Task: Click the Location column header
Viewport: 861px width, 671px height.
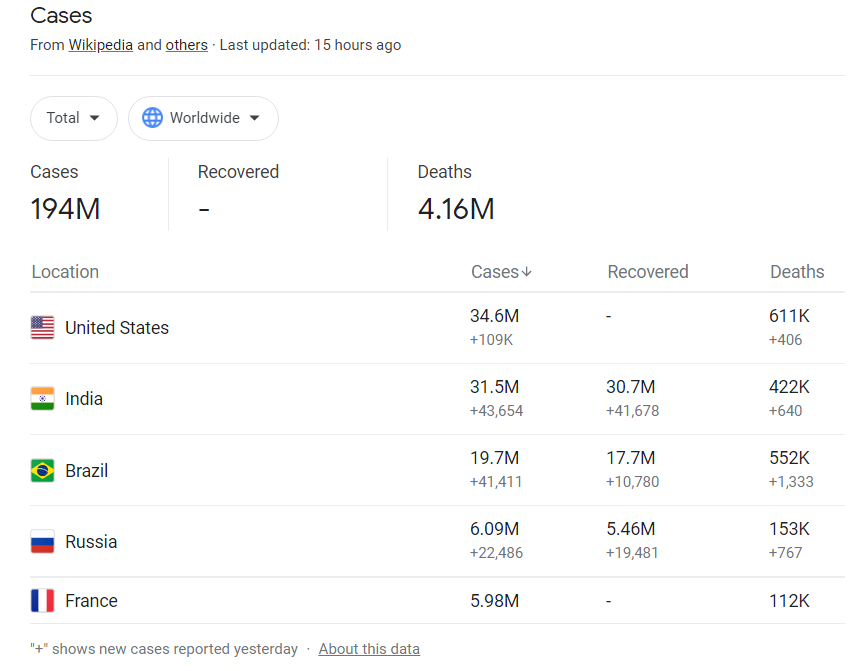Action: (65, 272)
